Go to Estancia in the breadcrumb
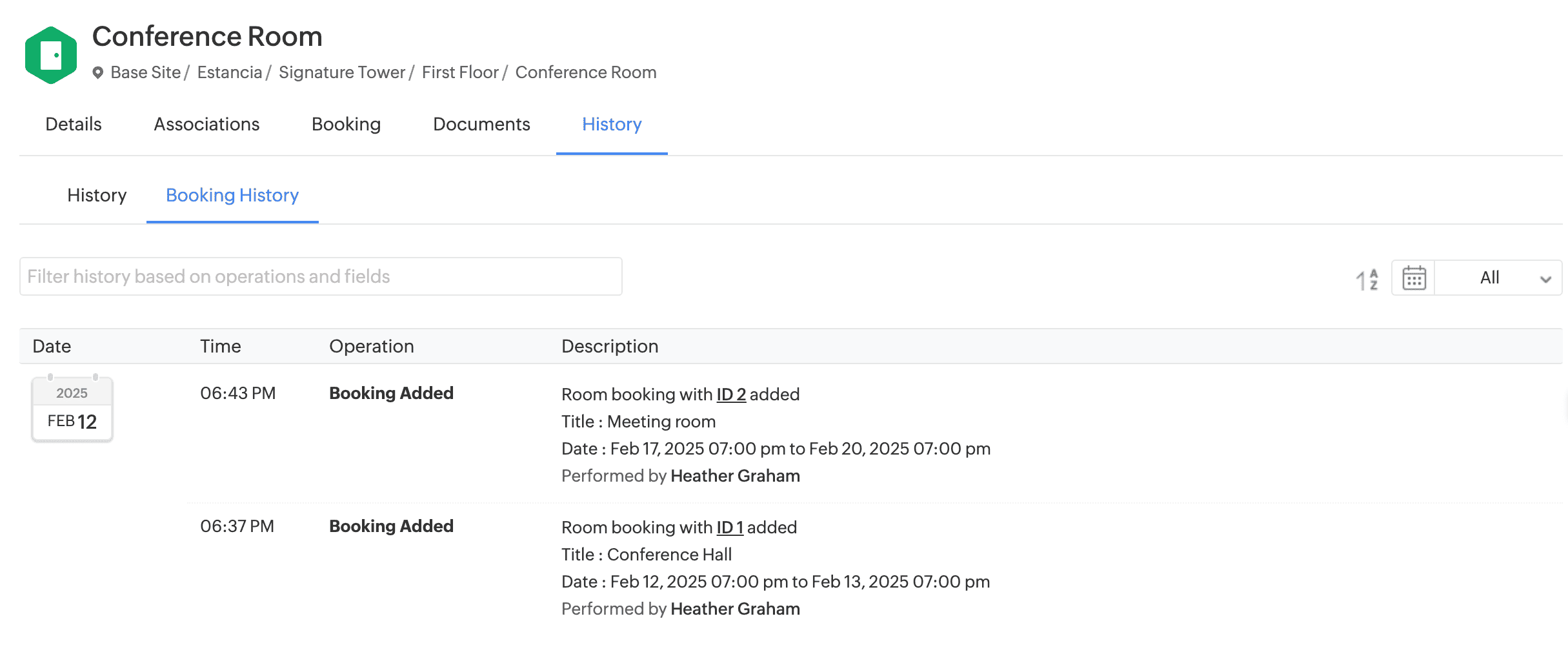Viewport: 1568px width, 656px height. pos(230,72)
